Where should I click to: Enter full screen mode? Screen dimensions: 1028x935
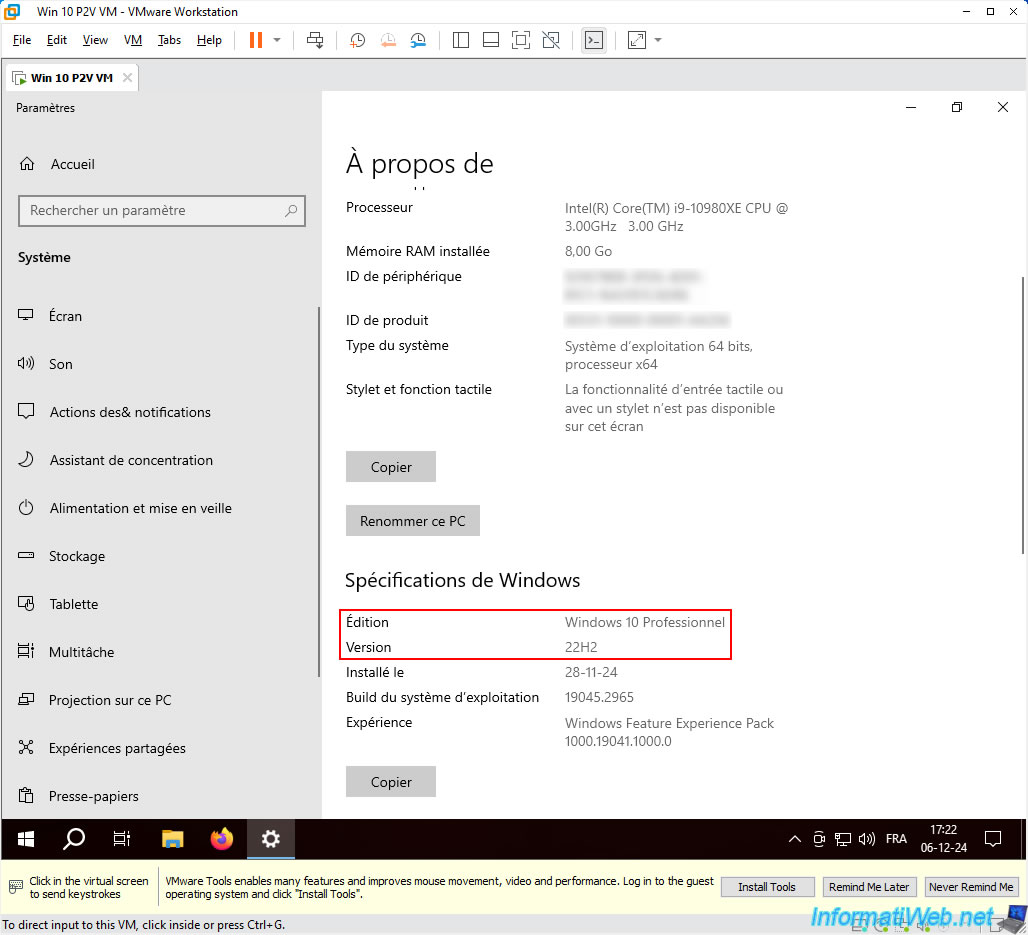[521, 40]
